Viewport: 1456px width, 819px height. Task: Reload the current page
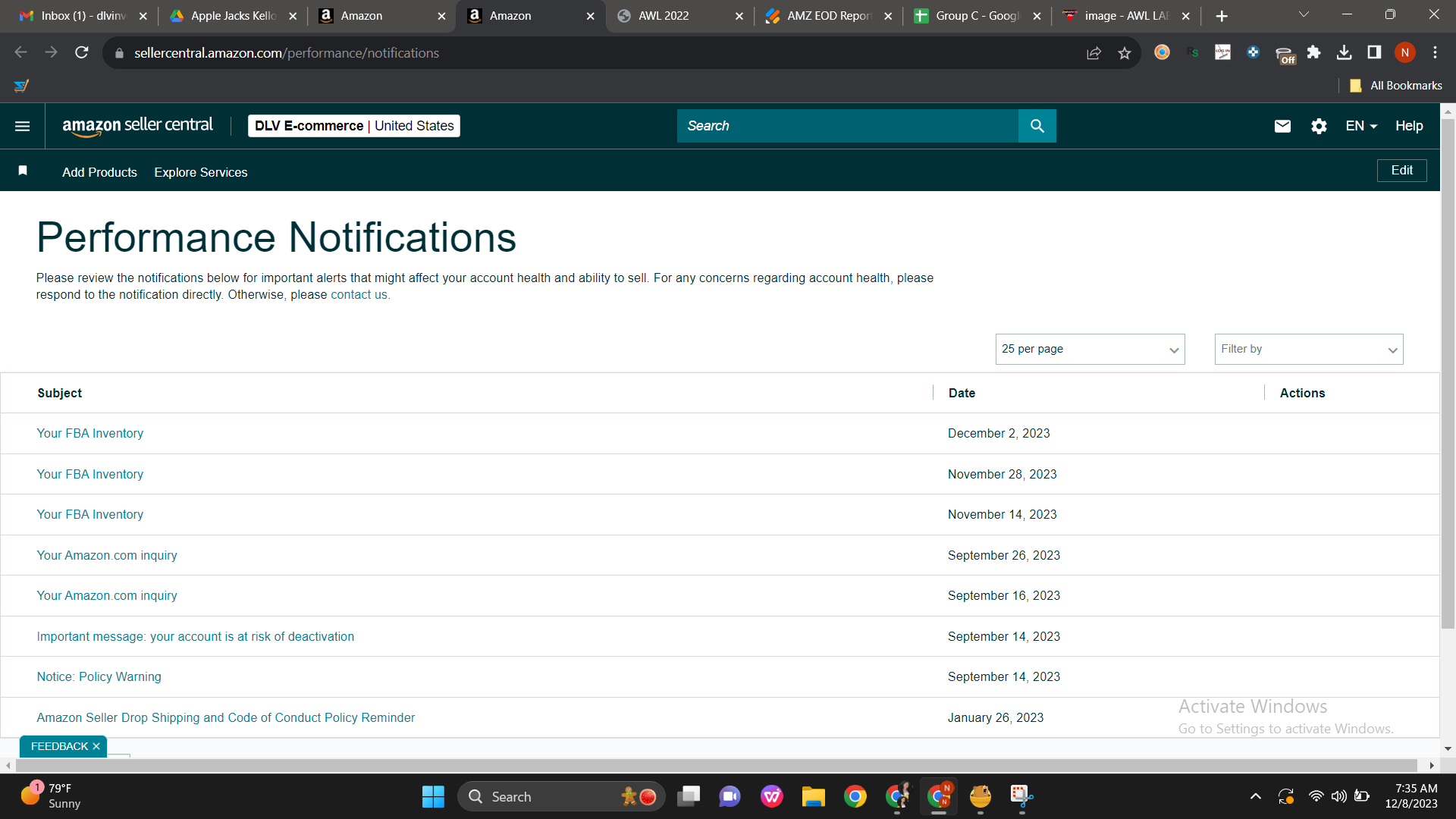coord(81,52)
